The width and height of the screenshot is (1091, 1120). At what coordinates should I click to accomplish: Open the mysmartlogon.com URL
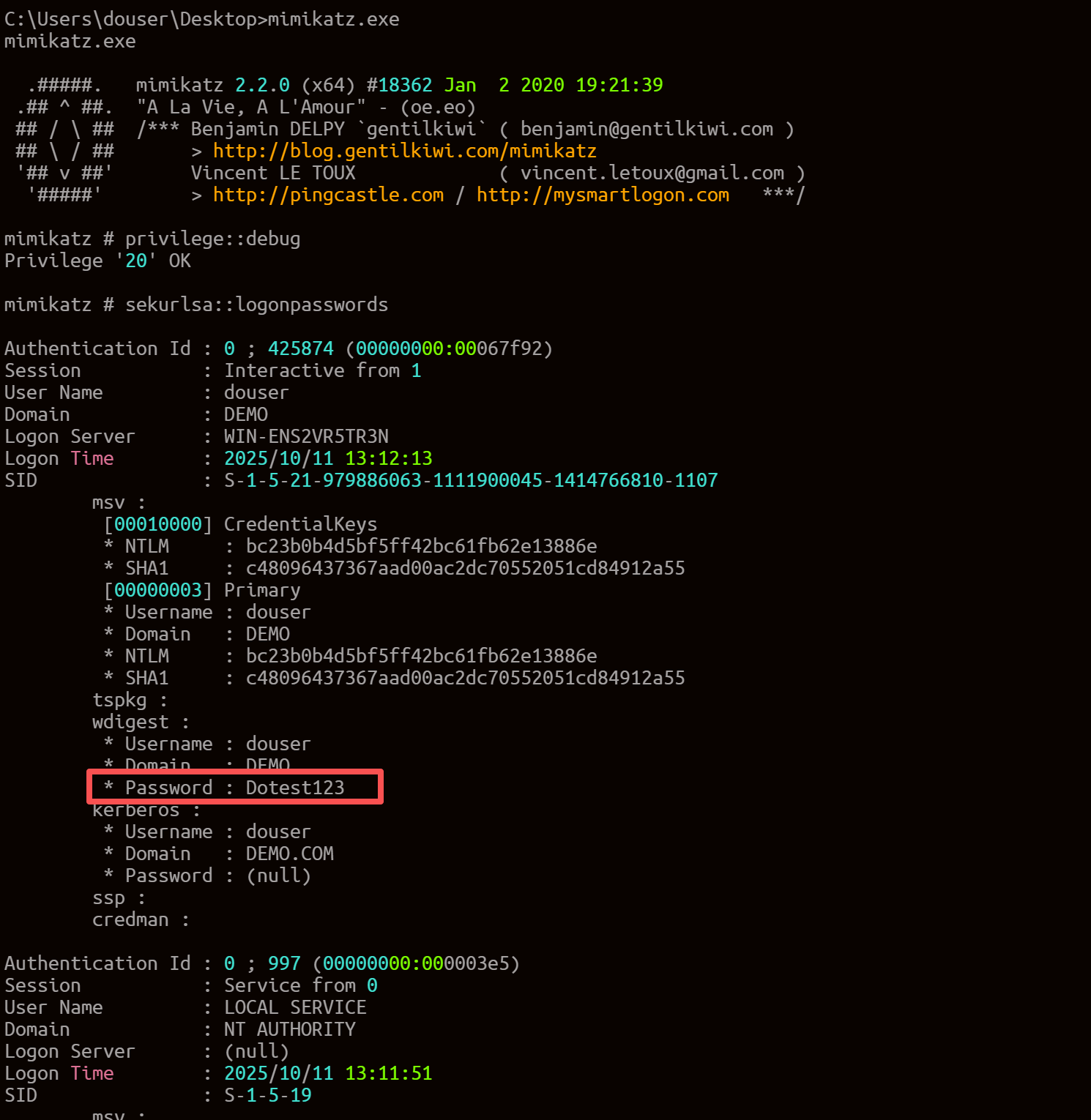tap(603, 195)
